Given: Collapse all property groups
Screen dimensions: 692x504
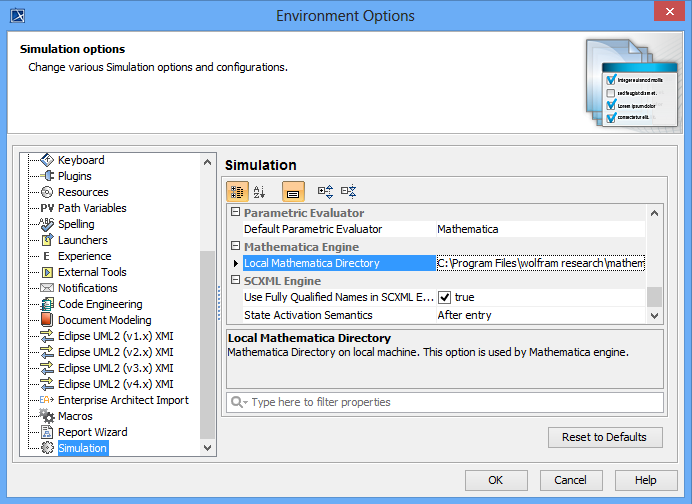Looking at the screenshot, I should pos(348,191).
